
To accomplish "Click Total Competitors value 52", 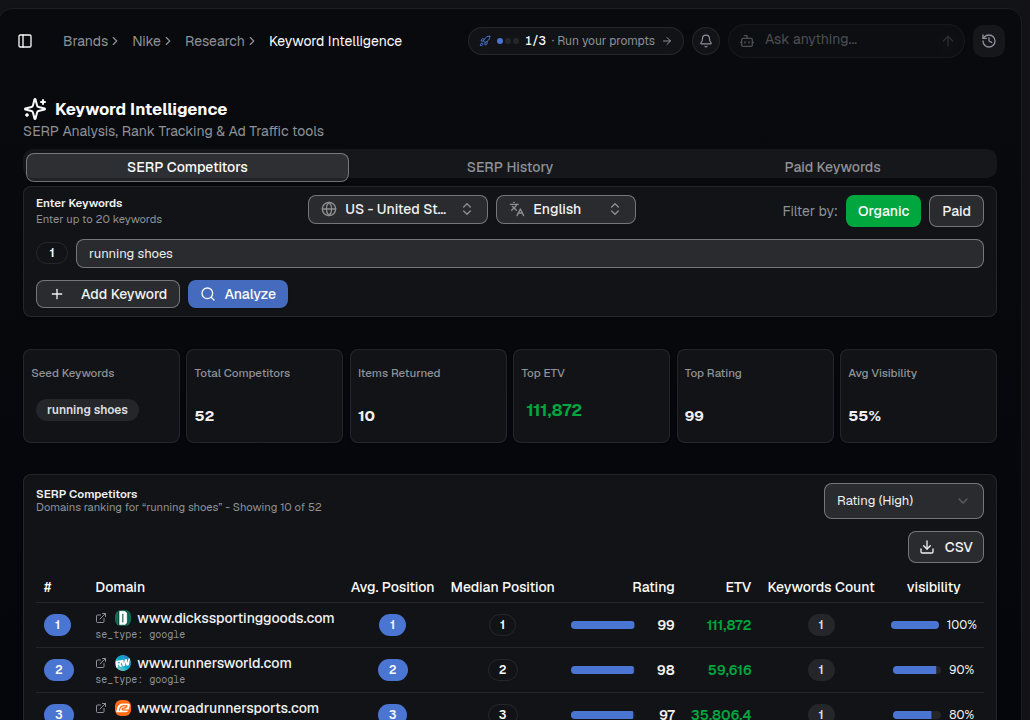I will pos(204,416).
